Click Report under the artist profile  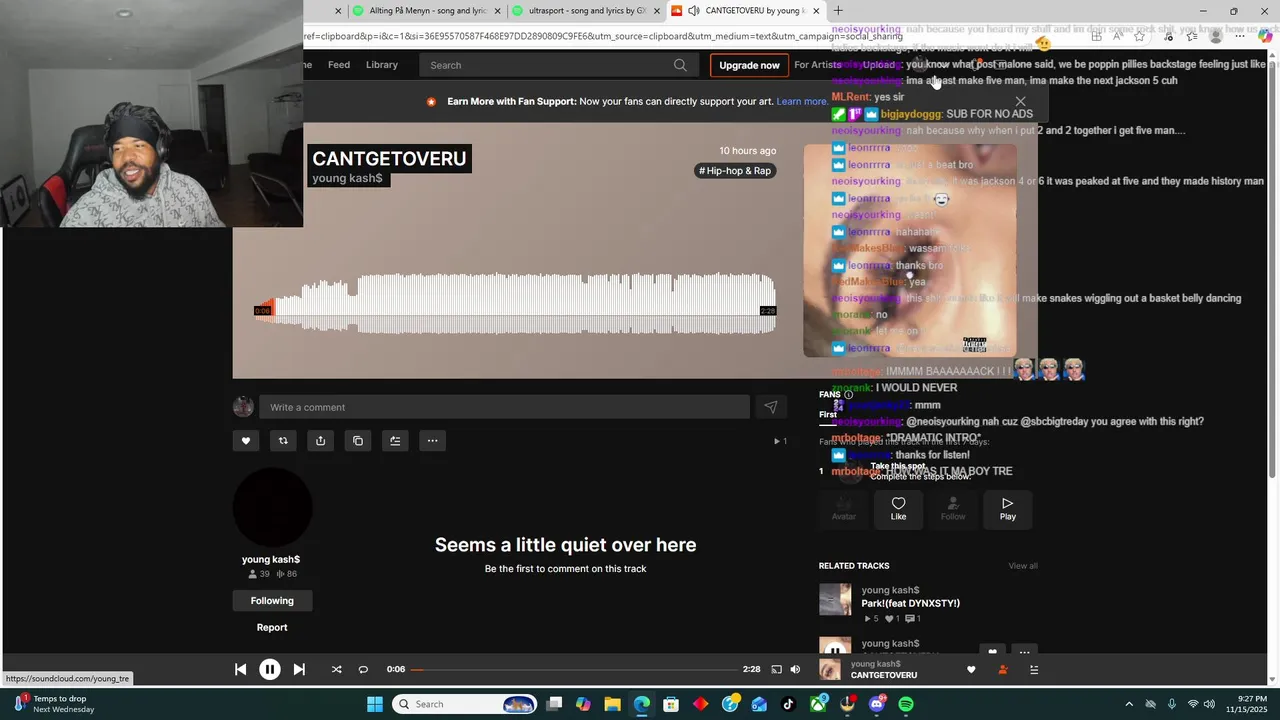[x=272, y=627]
